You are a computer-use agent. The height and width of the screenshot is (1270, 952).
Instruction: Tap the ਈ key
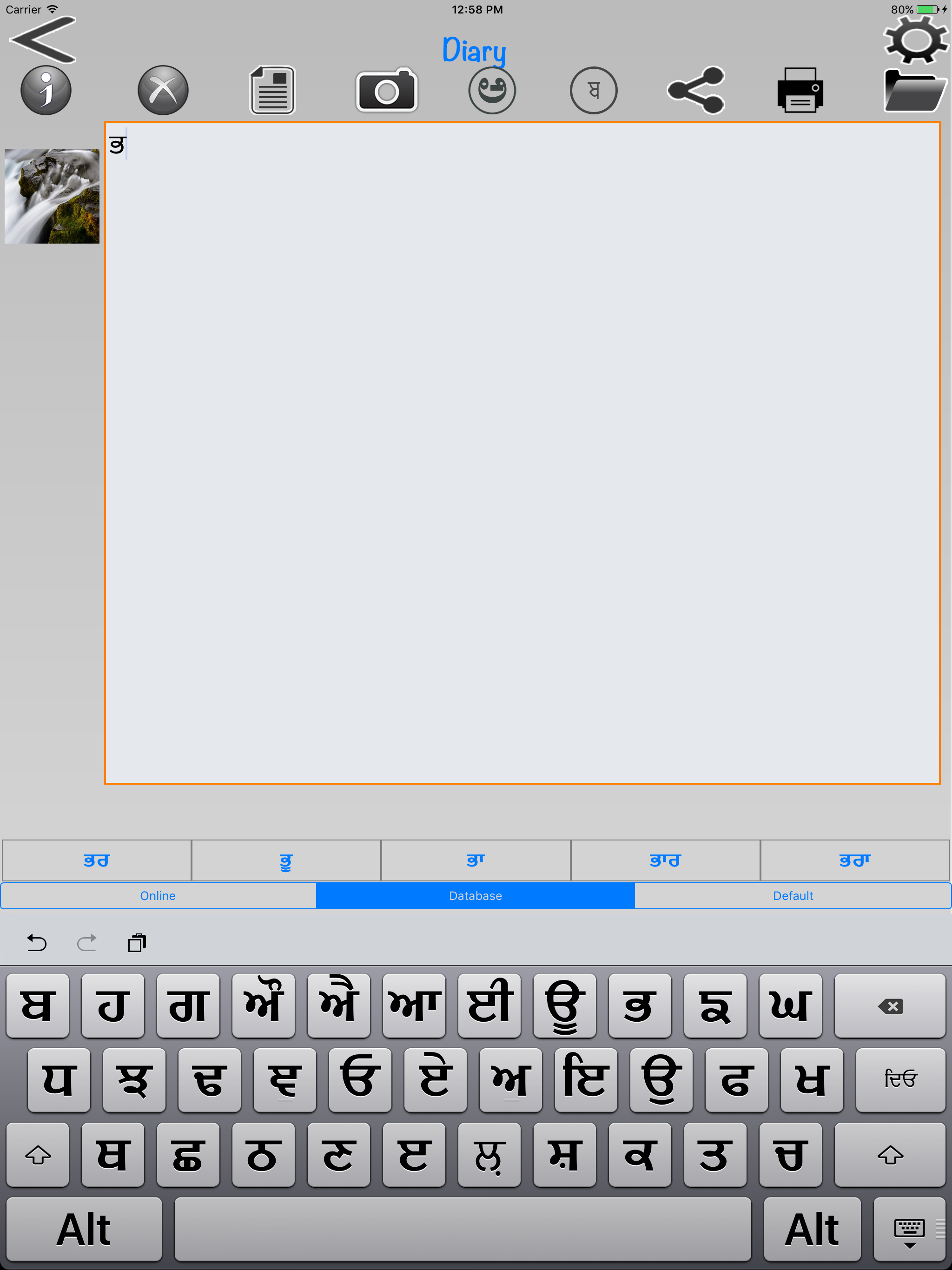tap(489, 1006)
